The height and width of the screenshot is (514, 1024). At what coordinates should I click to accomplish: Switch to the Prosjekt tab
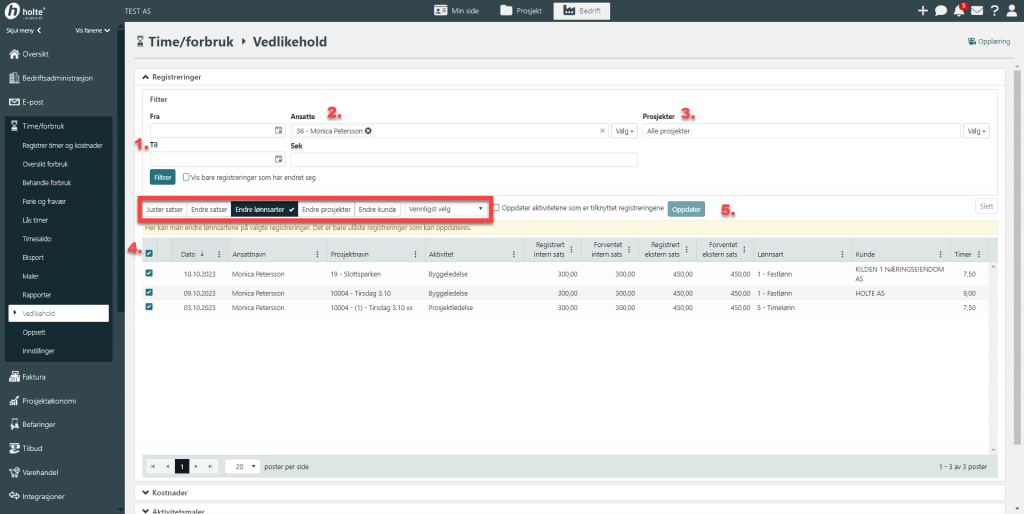[x=520, y=11]
